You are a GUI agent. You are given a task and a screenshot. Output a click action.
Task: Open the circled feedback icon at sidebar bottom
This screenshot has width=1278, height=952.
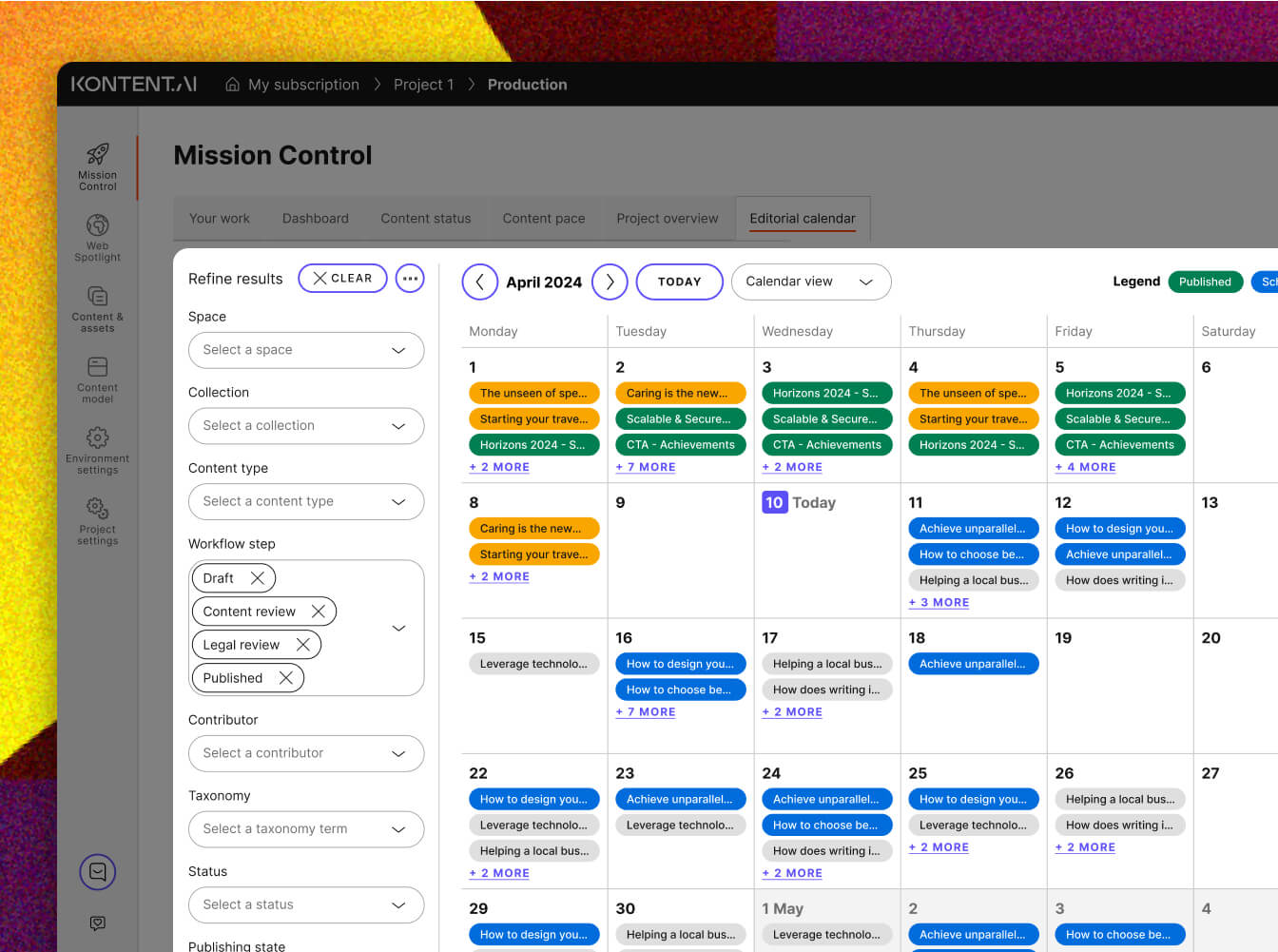97,871
